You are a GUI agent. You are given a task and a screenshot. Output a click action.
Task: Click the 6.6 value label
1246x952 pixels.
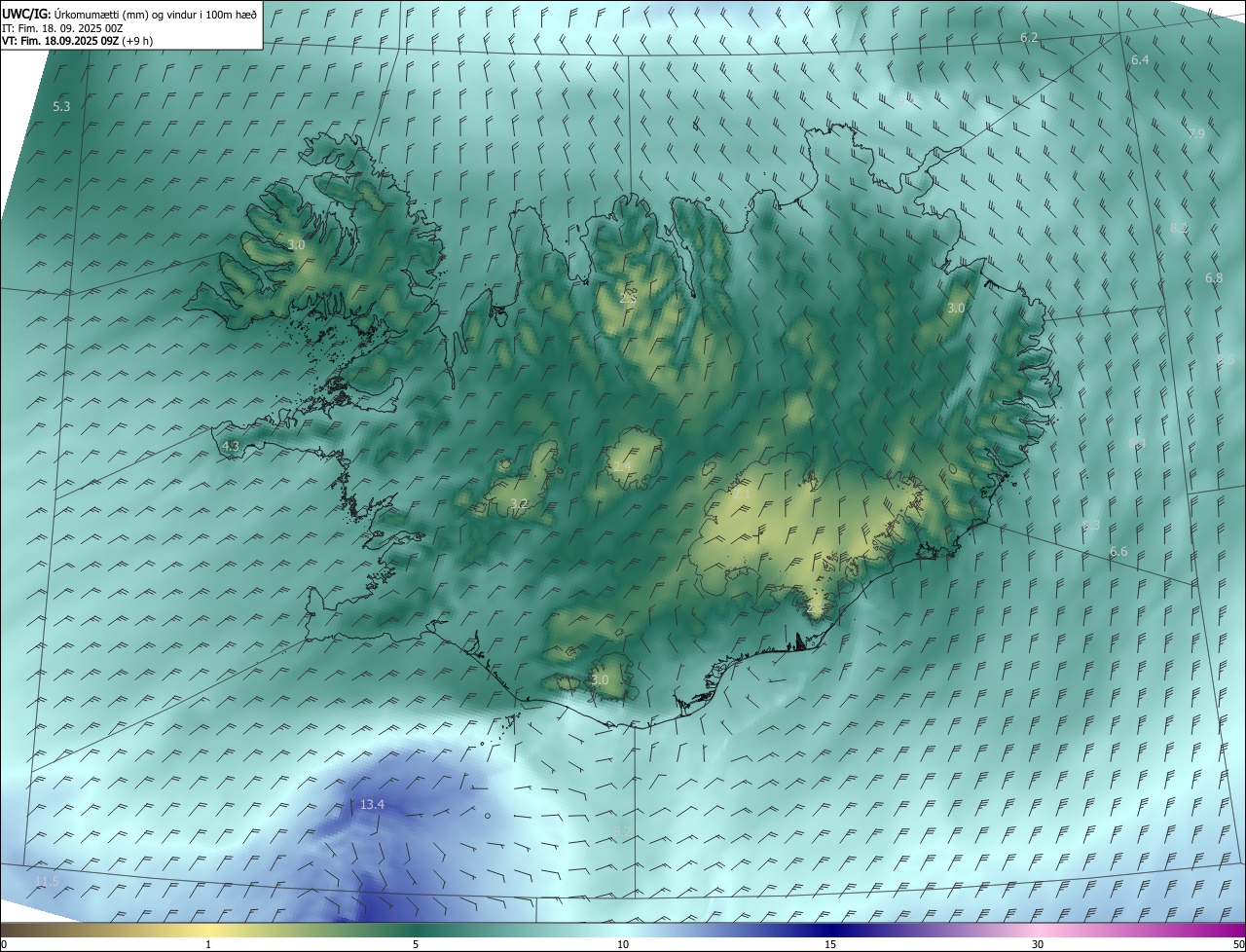(x=1118, y=552)
